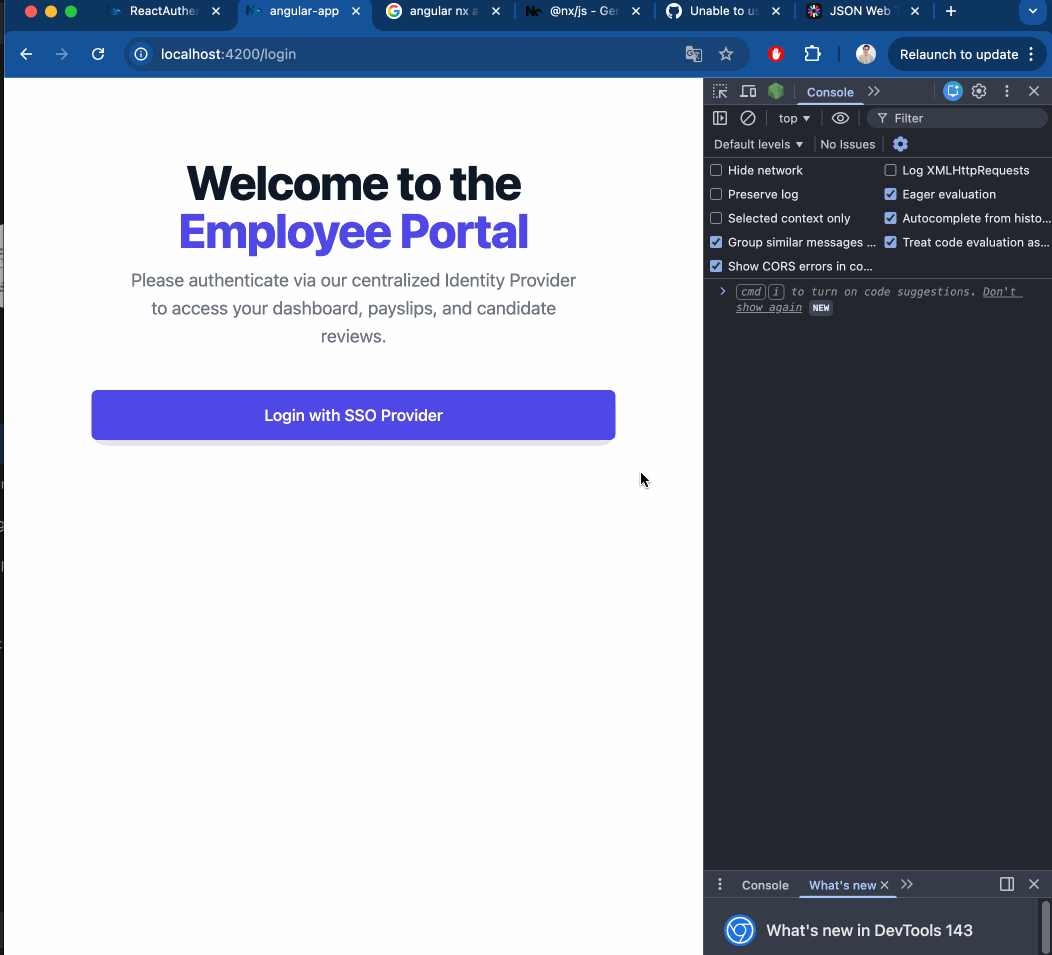This screenshot has width=1052, height=955.
Task: Check the Hide network option
Action: (716, 170)
